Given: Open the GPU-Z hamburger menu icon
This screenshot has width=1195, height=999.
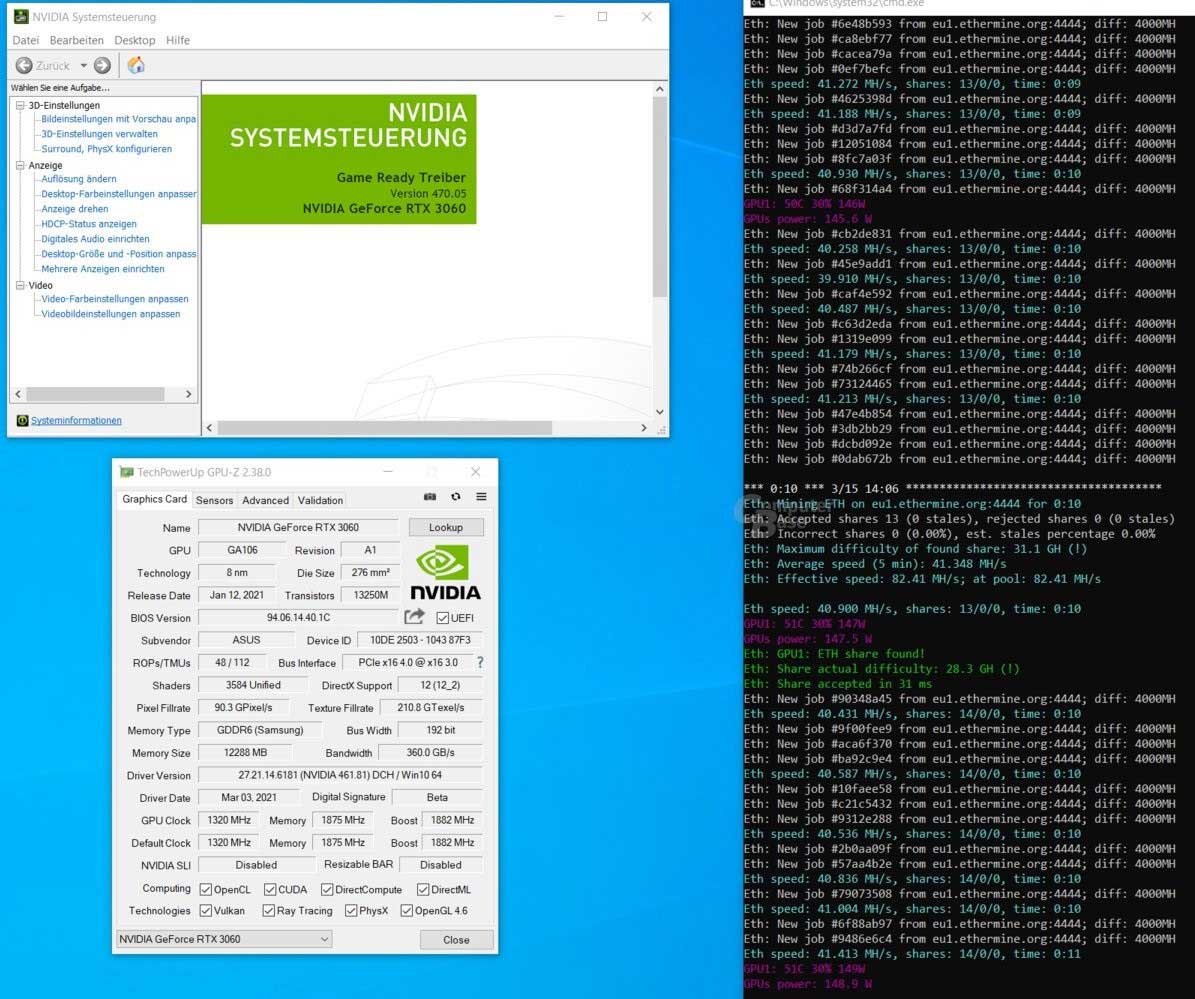Looking at the screenshot, I should [482, 497].
